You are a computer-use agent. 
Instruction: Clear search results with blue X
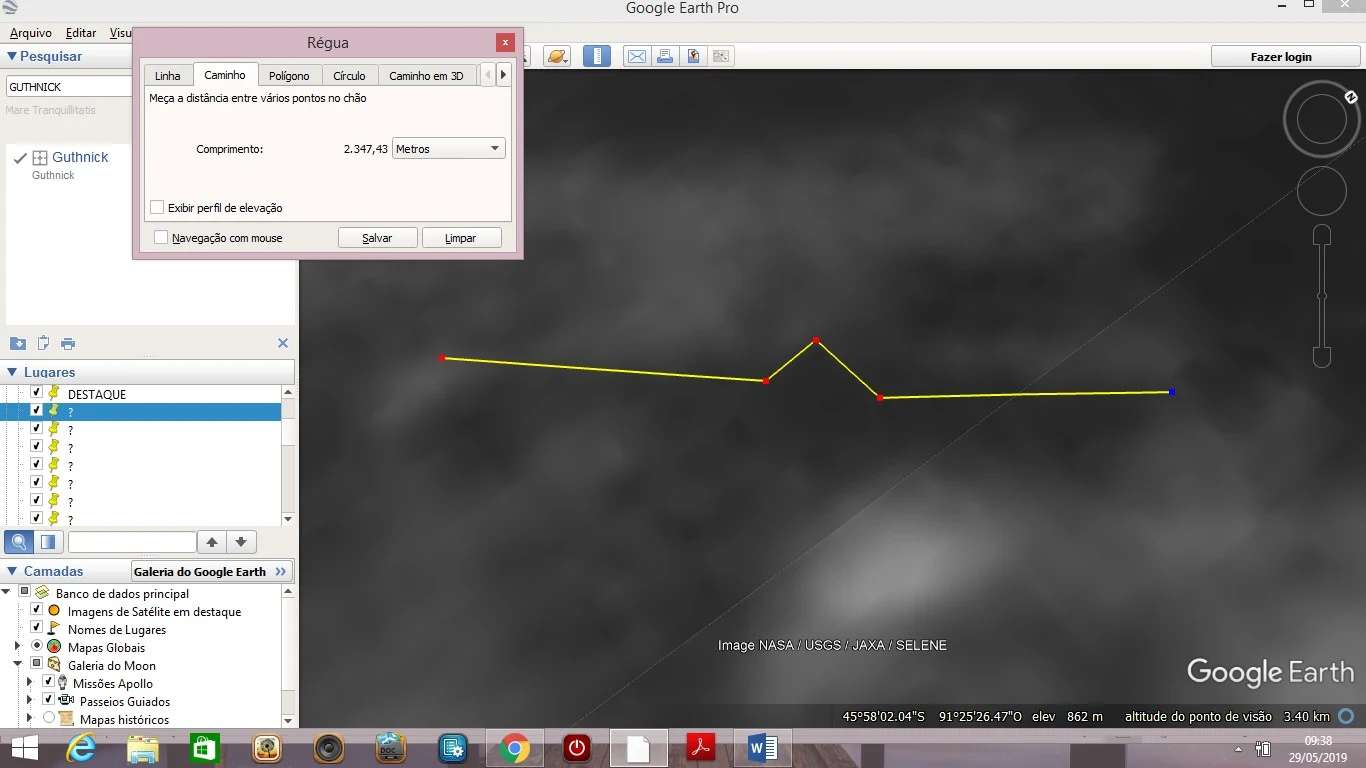click(283, 343)
